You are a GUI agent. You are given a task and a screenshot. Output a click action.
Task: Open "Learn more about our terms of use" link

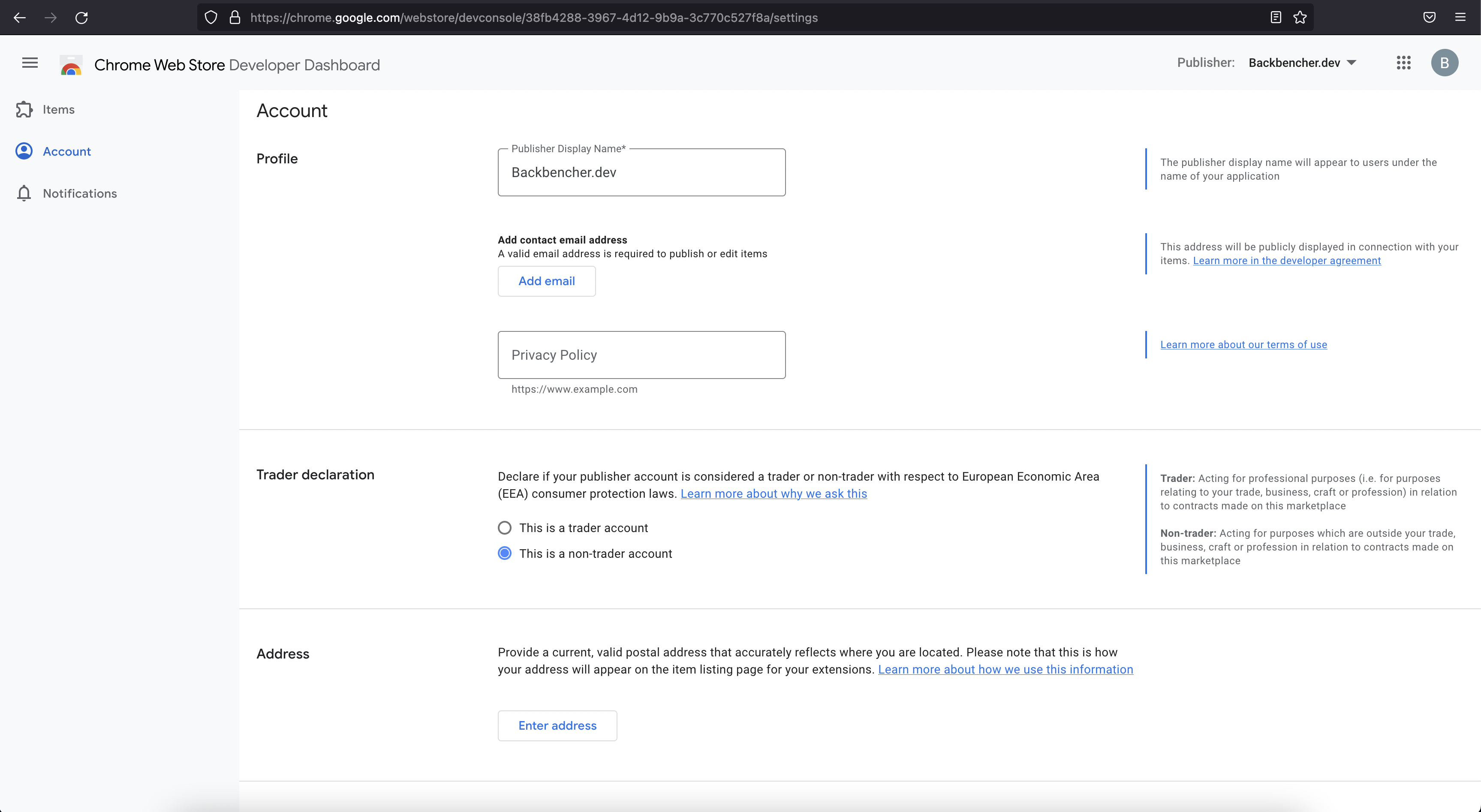1243,345
